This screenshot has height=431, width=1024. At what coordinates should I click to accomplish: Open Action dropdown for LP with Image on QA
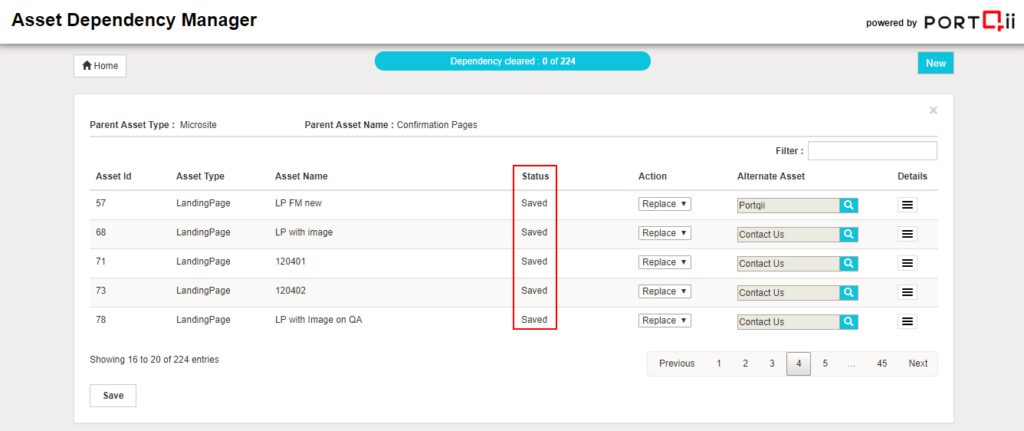[x=664, y=321]
